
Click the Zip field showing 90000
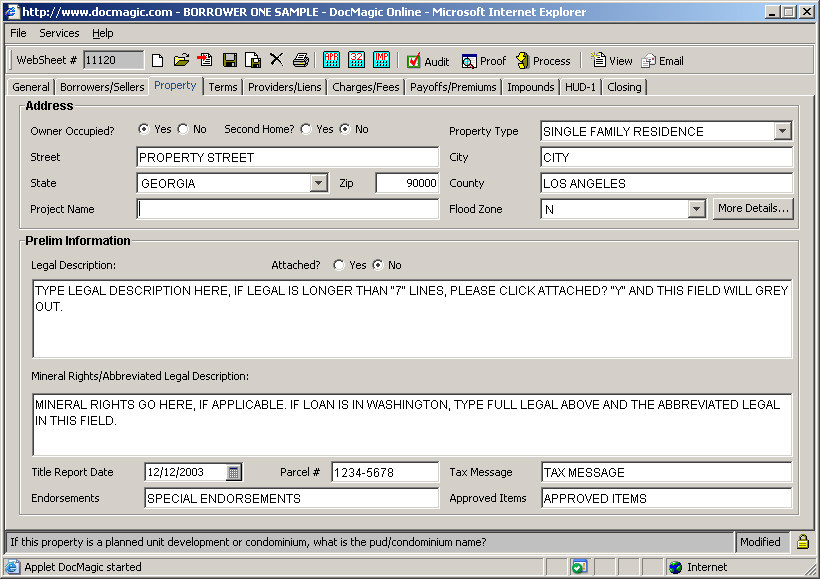pyautogui.click(x=407, y=183)
